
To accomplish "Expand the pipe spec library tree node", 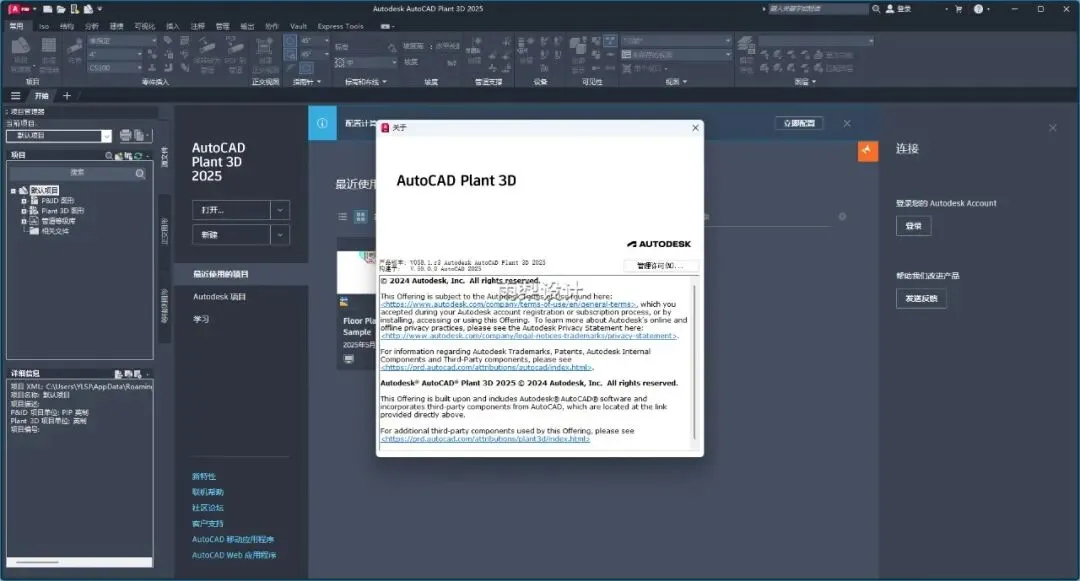I will coord(23,221).
